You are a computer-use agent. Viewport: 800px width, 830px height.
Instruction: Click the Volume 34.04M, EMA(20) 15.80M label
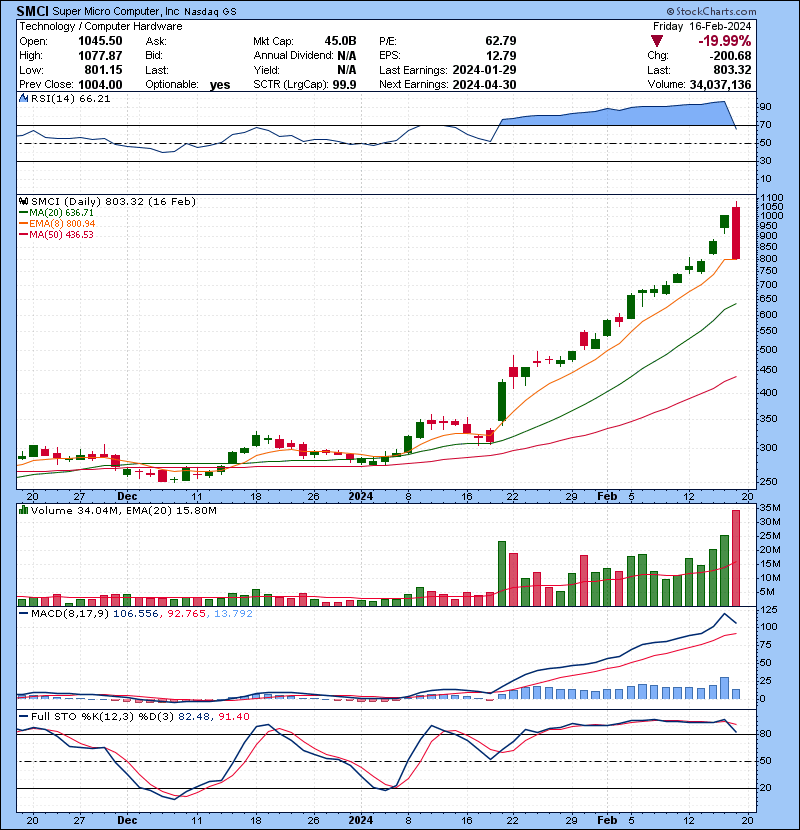123,511
